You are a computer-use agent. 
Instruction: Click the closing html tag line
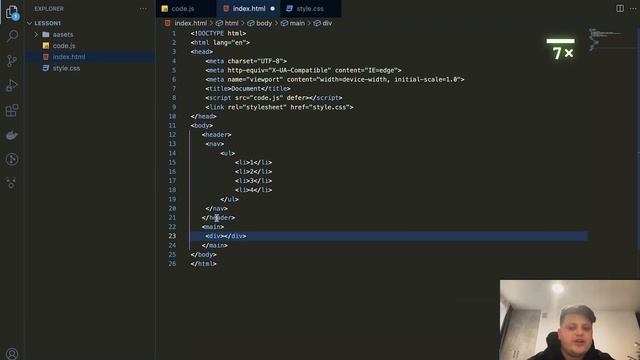[x=203, y=264]
